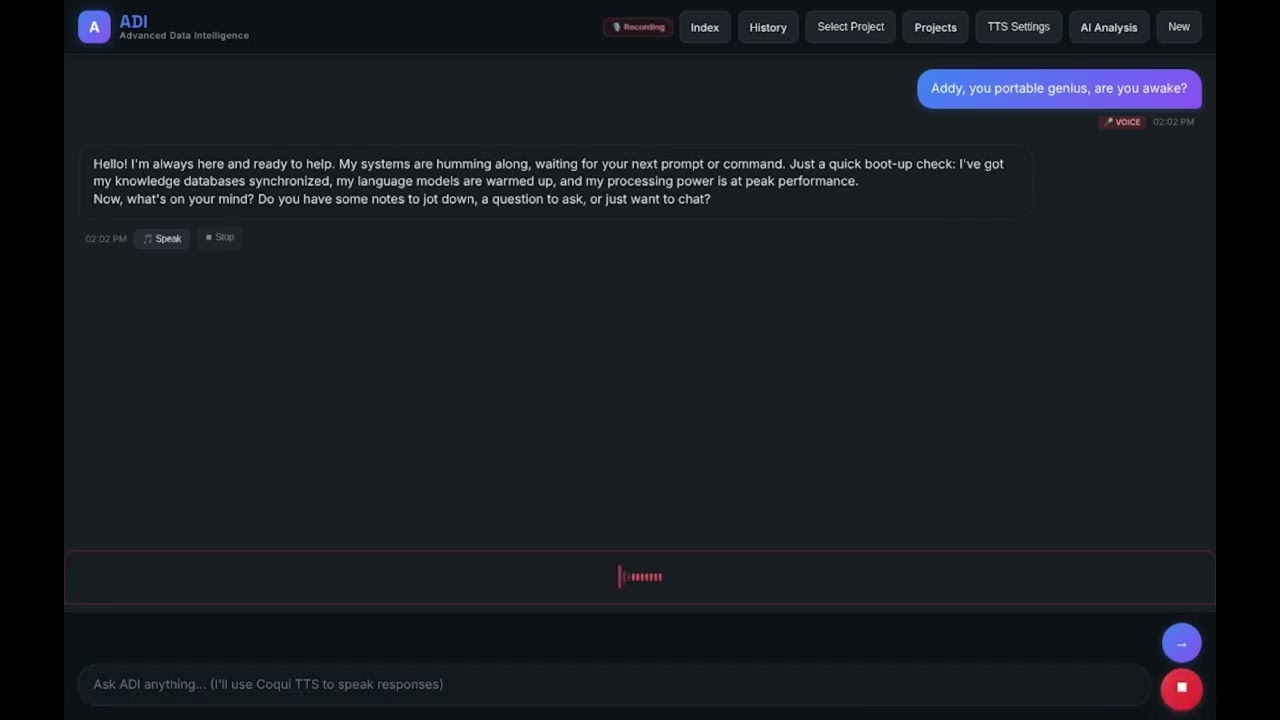This screenshot has width=1280, height=720.
Task: Click the 02:02 PM timestamp beside VOICE tag
Action: [x=1173, y=122]
